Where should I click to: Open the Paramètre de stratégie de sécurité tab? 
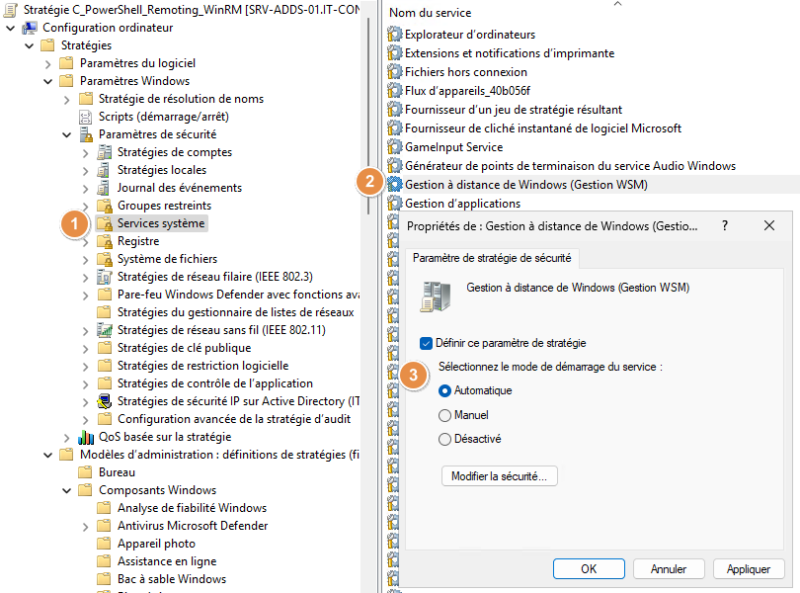coord(492,258)
